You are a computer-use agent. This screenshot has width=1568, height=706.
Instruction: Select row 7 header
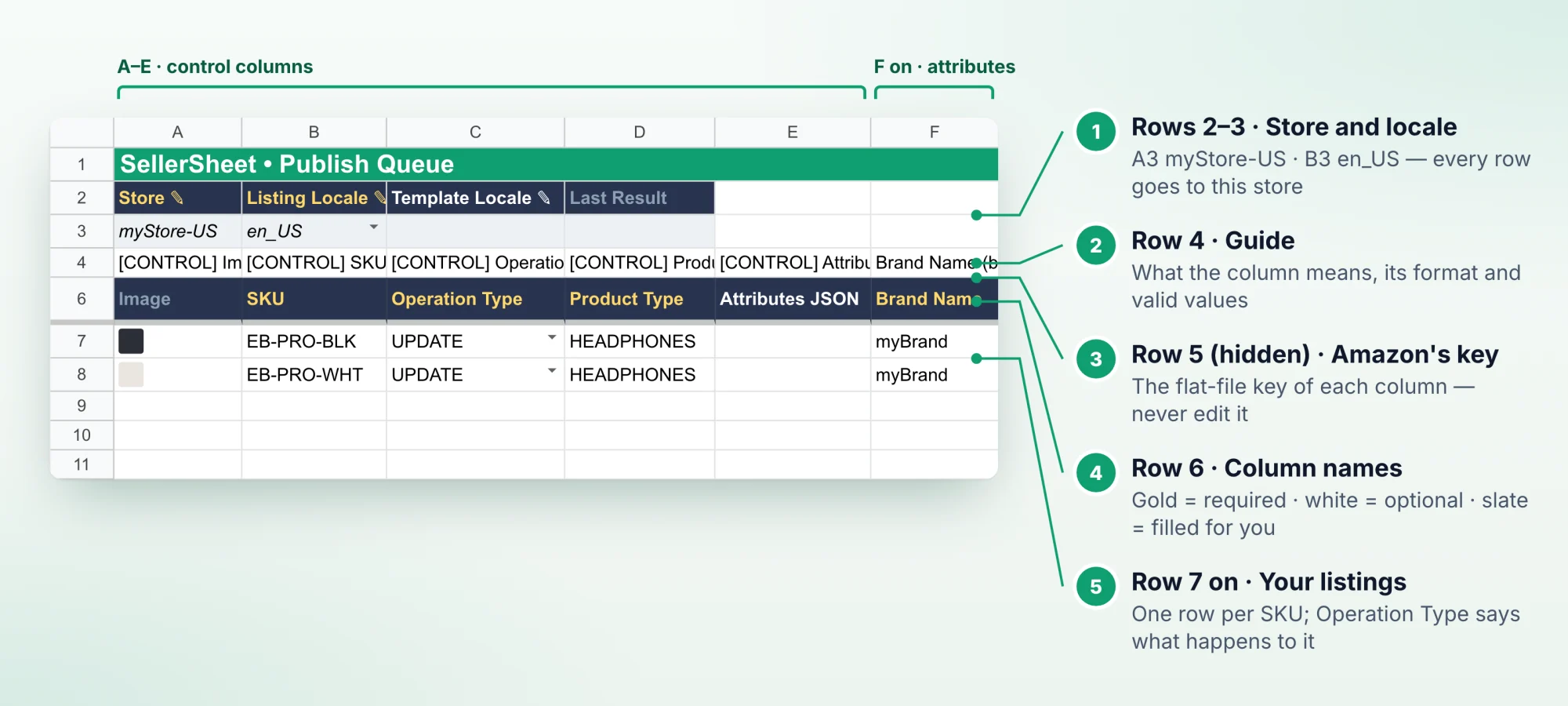(x=82, y=341)
